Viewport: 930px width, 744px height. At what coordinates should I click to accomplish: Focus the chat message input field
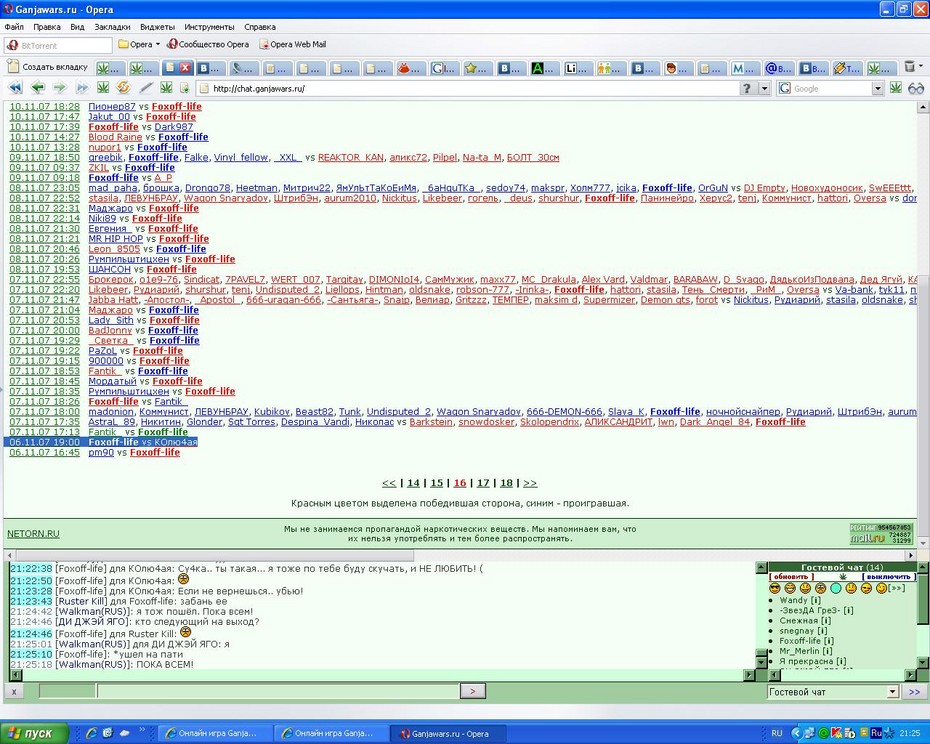(279, 691)
